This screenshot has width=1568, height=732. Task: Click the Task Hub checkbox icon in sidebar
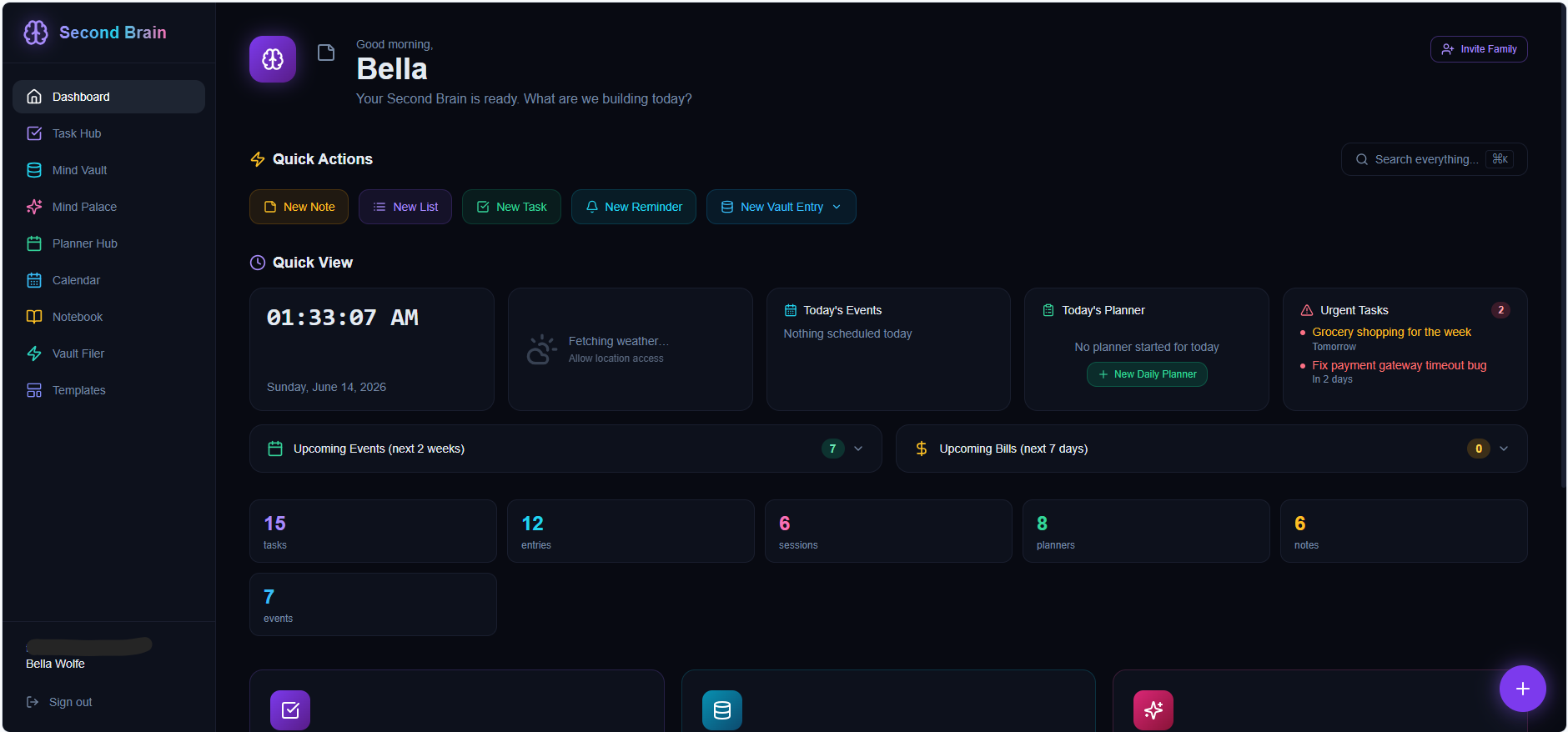(x=34, y=133)
